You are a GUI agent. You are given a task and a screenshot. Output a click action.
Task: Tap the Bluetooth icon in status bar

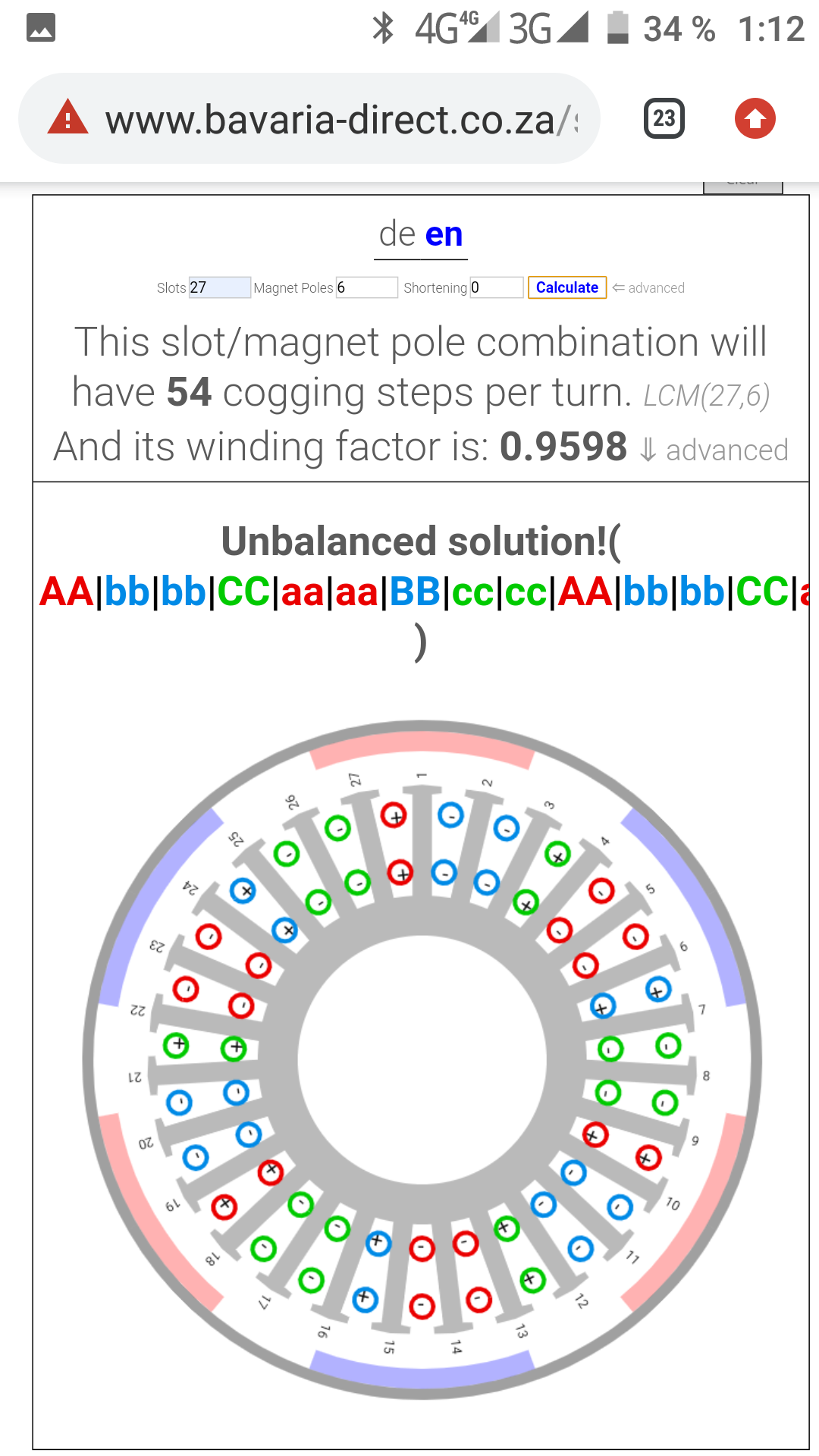[384, 29]
